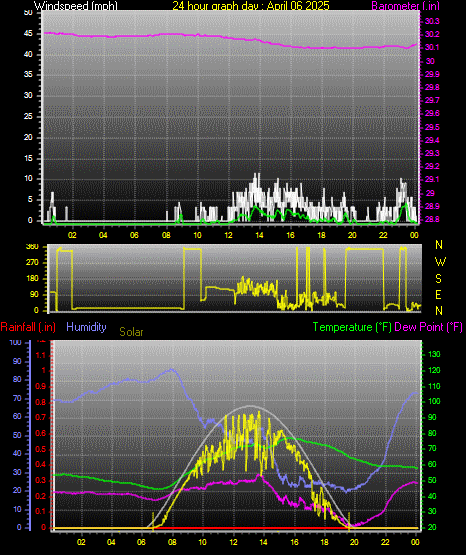Screen dimensions: 466x555
Task: Click hour 08 marker on bottom chart
Action: click(172, 542)
